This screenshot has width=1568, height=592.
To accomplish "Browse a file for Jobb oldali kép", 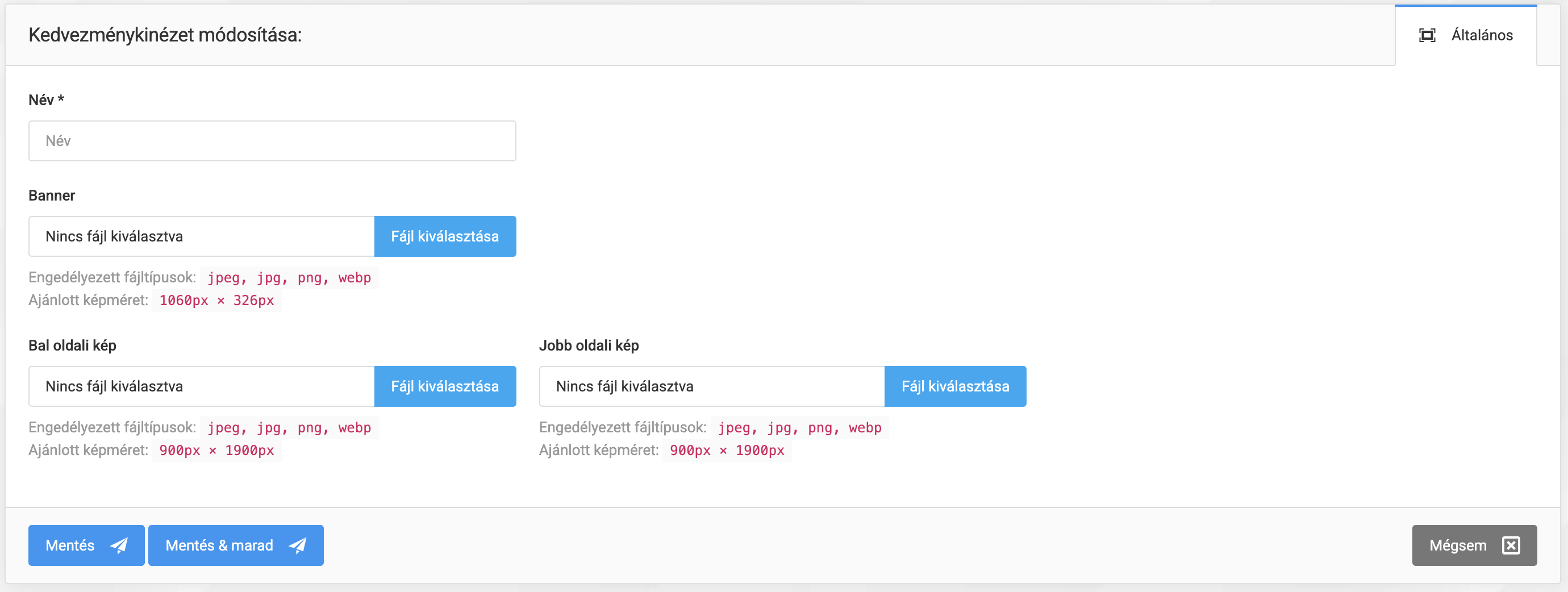I will pyautogui.click(x=954, y=386).
